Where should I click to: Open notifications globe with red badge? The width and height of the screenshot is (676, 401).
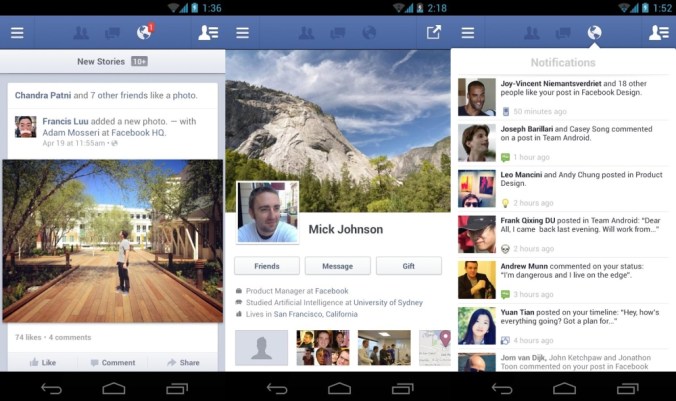point(145,31)
